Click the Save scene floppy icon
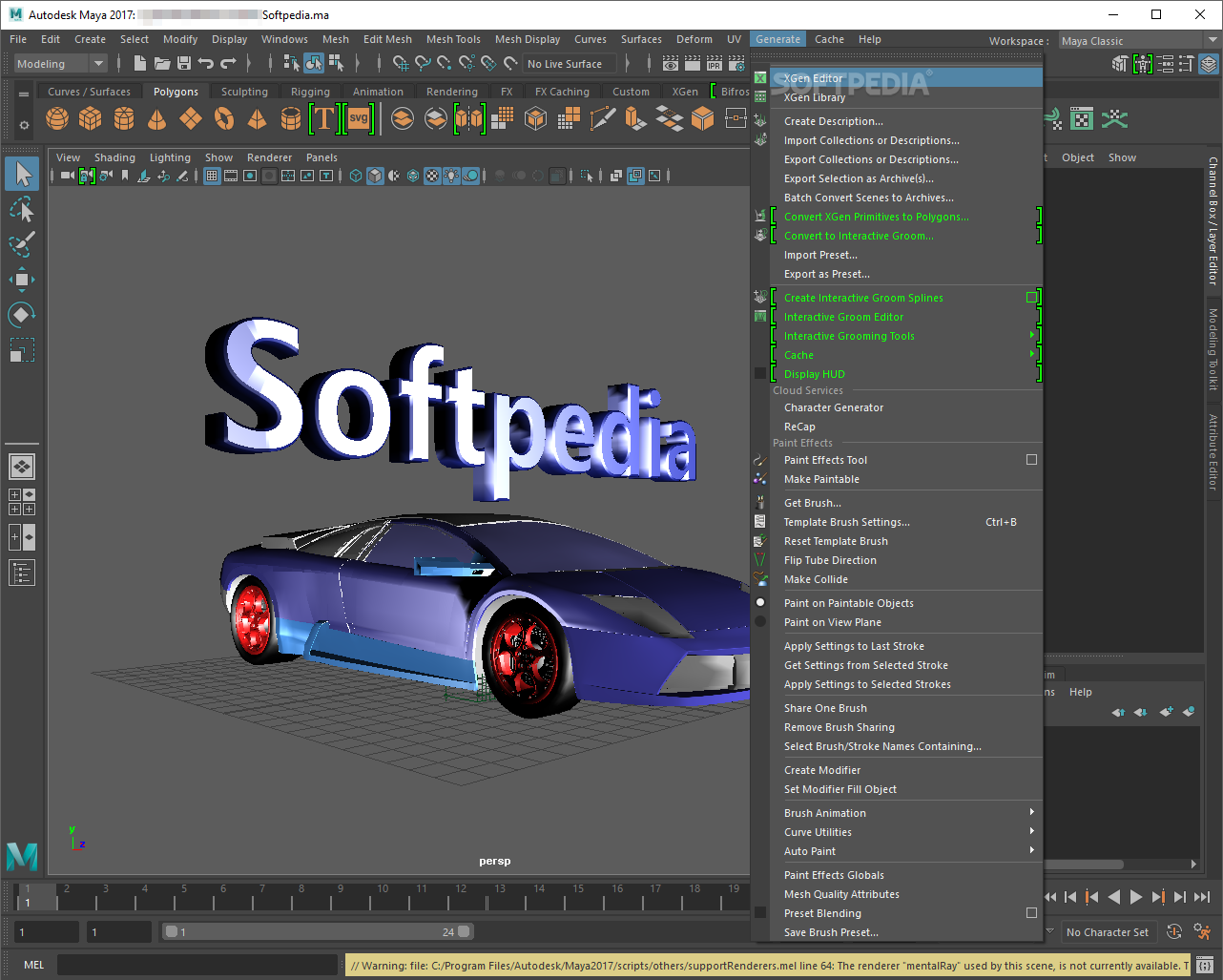The width and height of the screenshot is (1223, 980). [x=184, y=64]
